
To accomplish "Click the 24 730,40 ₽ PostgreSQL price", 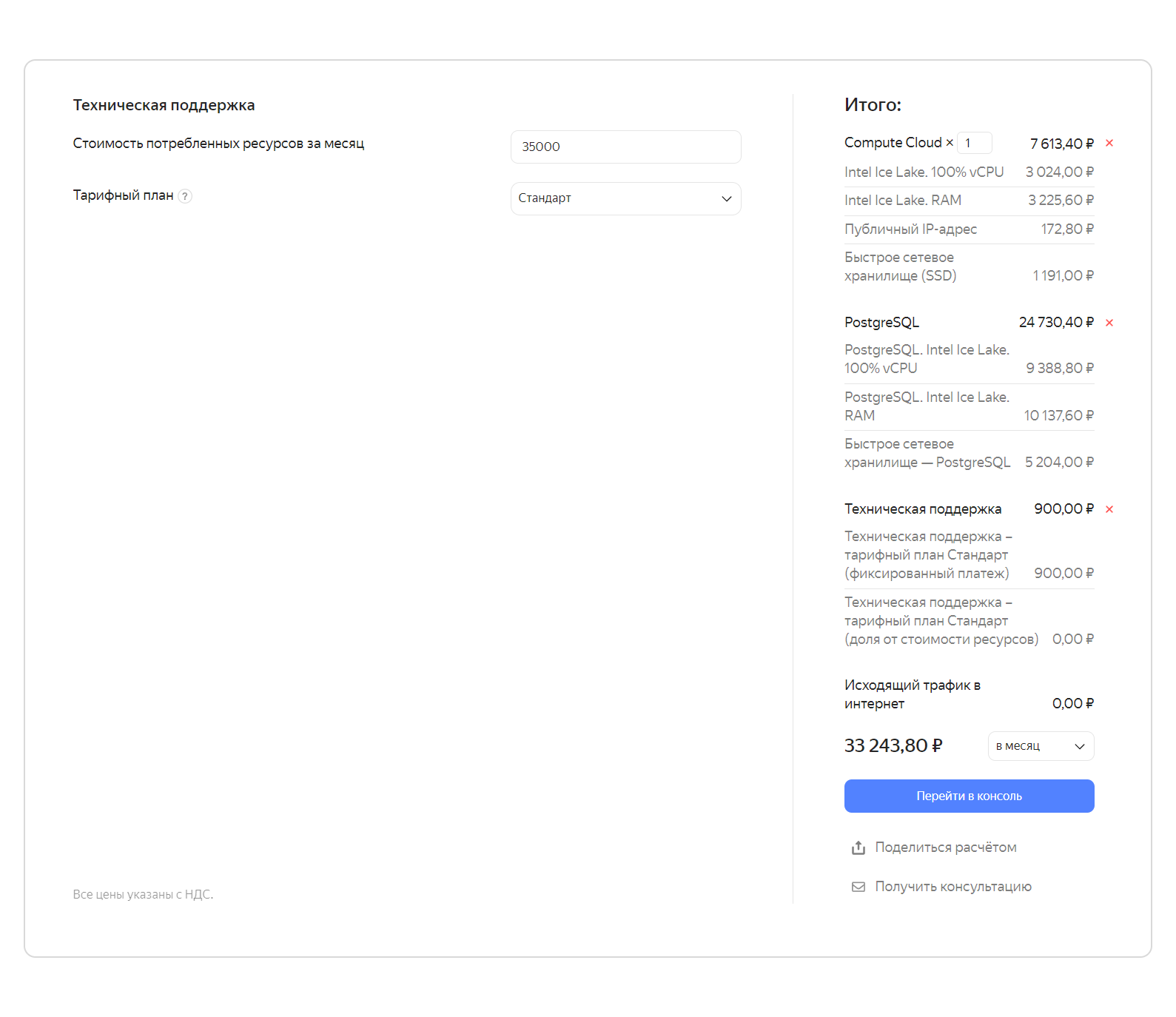I will pyautogui.click(x=1056, y=322).
